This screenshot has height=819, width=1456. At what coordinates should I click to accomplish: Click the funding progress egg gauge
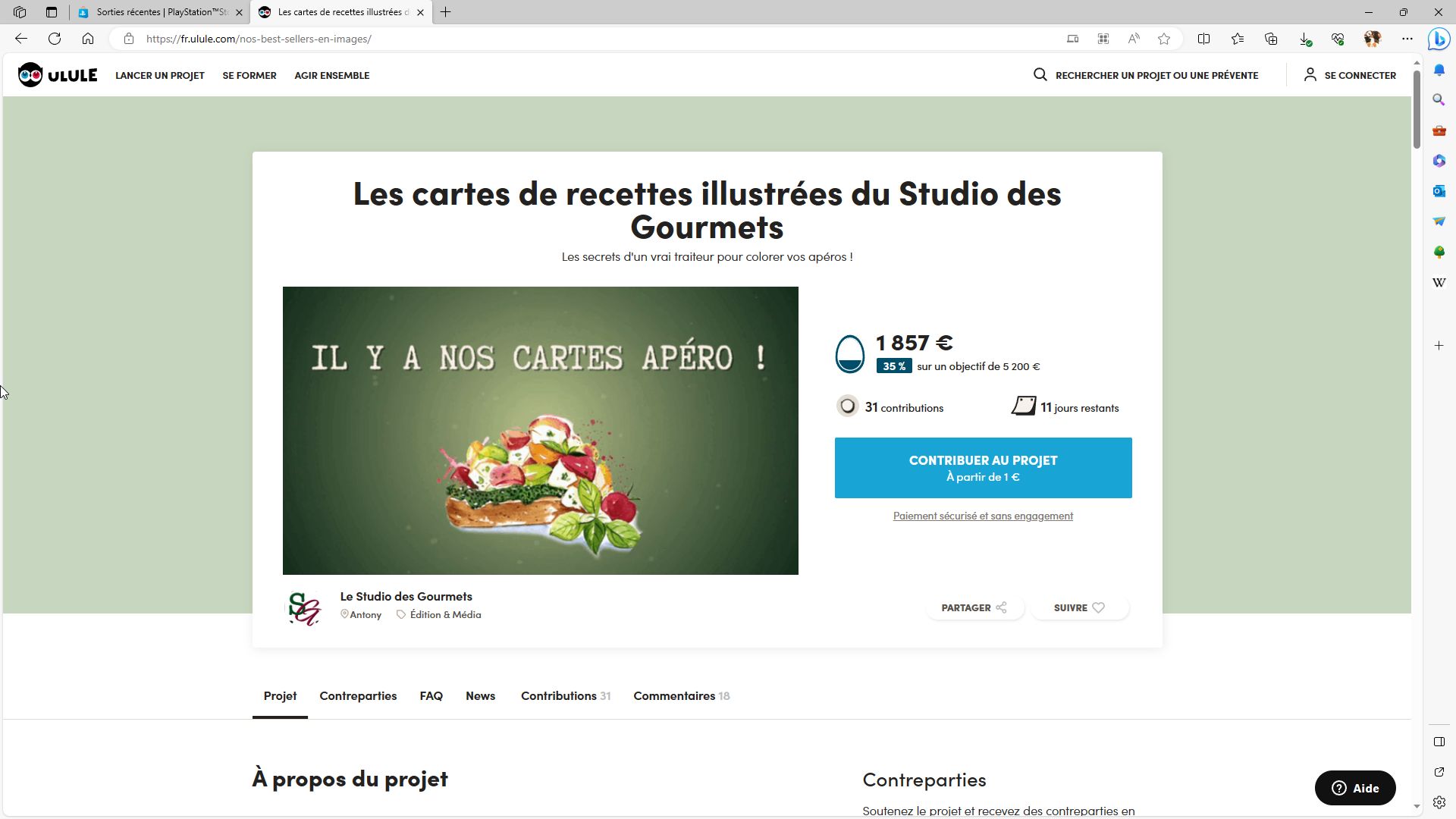pos(849,354)
